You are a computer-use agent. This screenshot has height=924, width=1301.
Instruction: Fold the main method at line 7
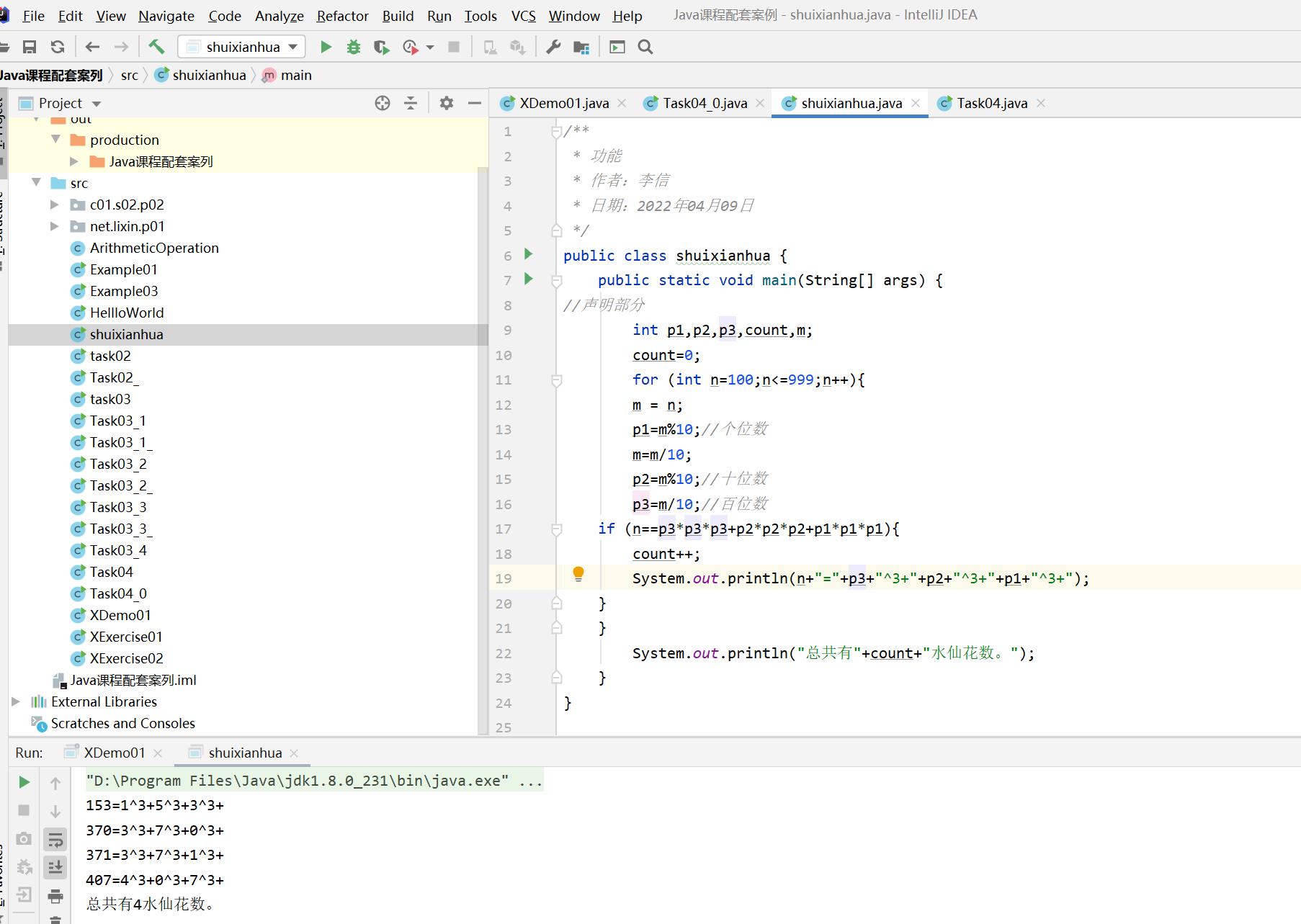click(x=556, y=280)
